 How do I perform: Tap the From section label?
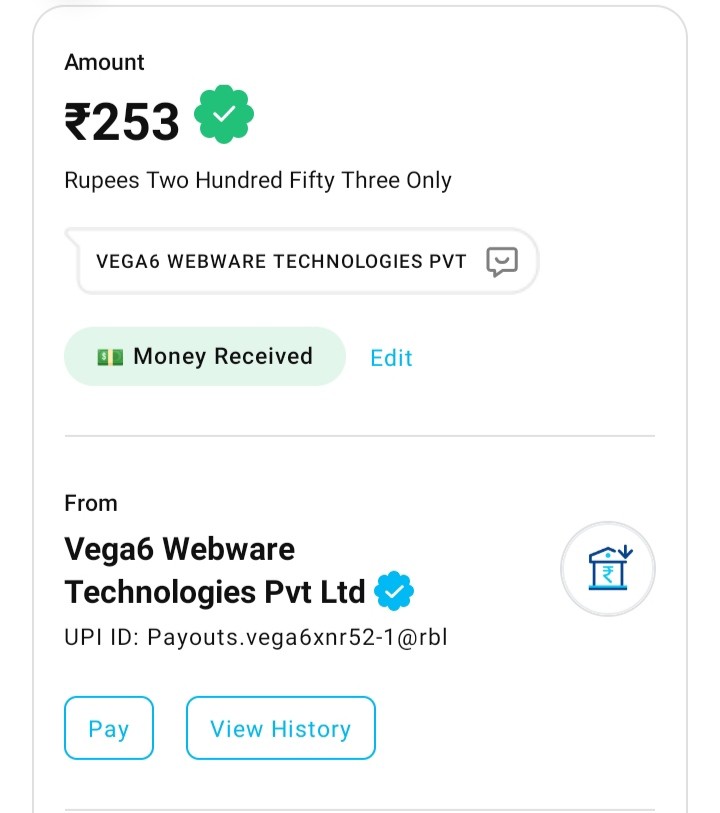(x=91, y=503)
